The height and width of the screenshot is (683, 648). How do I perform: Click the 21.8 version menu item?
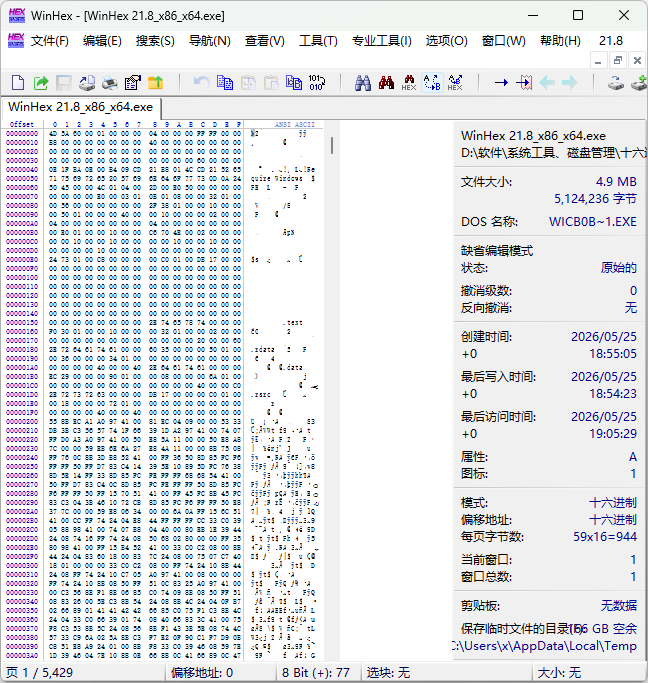click(611, 41)
